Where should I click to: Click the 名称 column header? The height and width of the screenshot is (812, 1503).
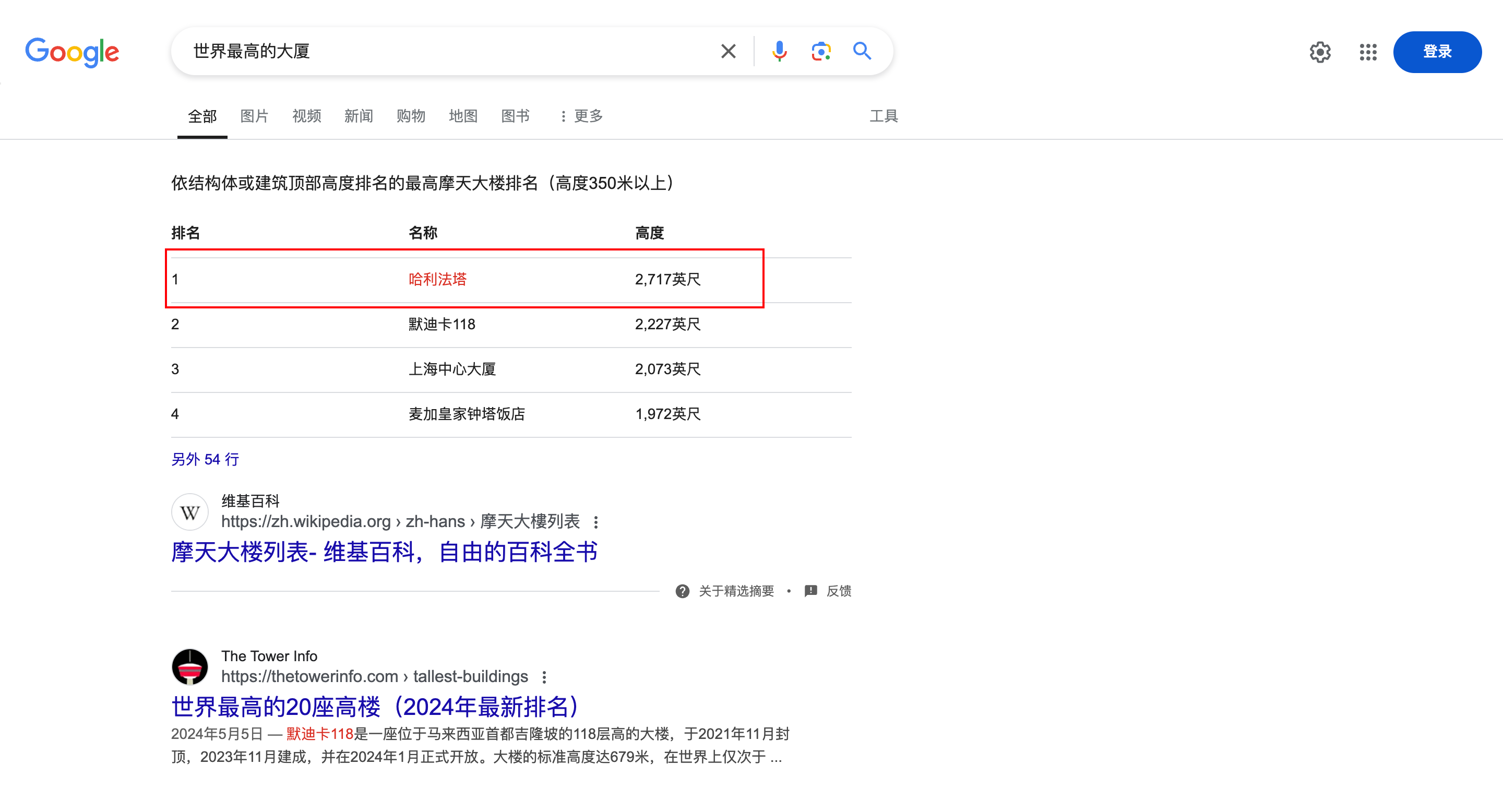[x=423, y=233]
